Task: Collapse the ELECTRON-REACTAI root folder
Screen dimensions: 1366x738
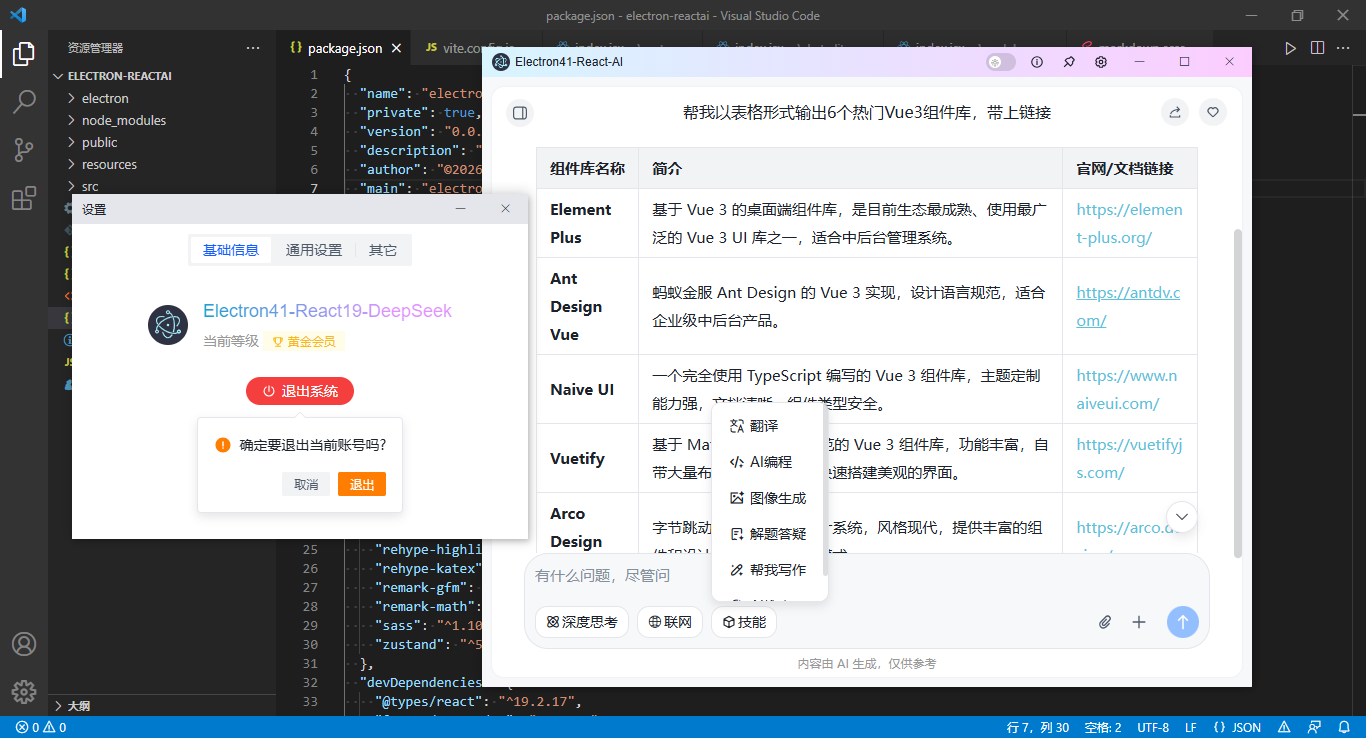Action: 162,76
